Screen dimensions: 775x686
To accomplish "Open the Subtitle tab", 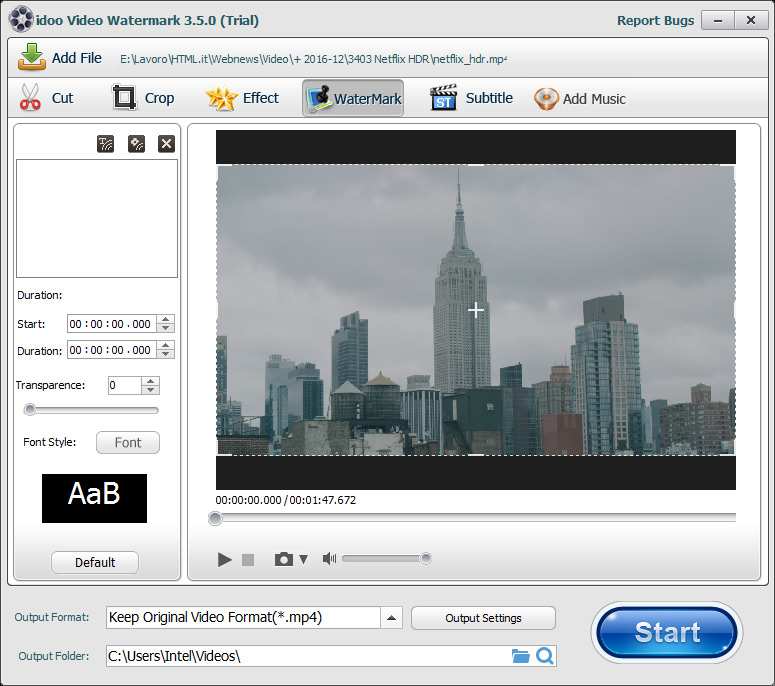I will point(471,98).
